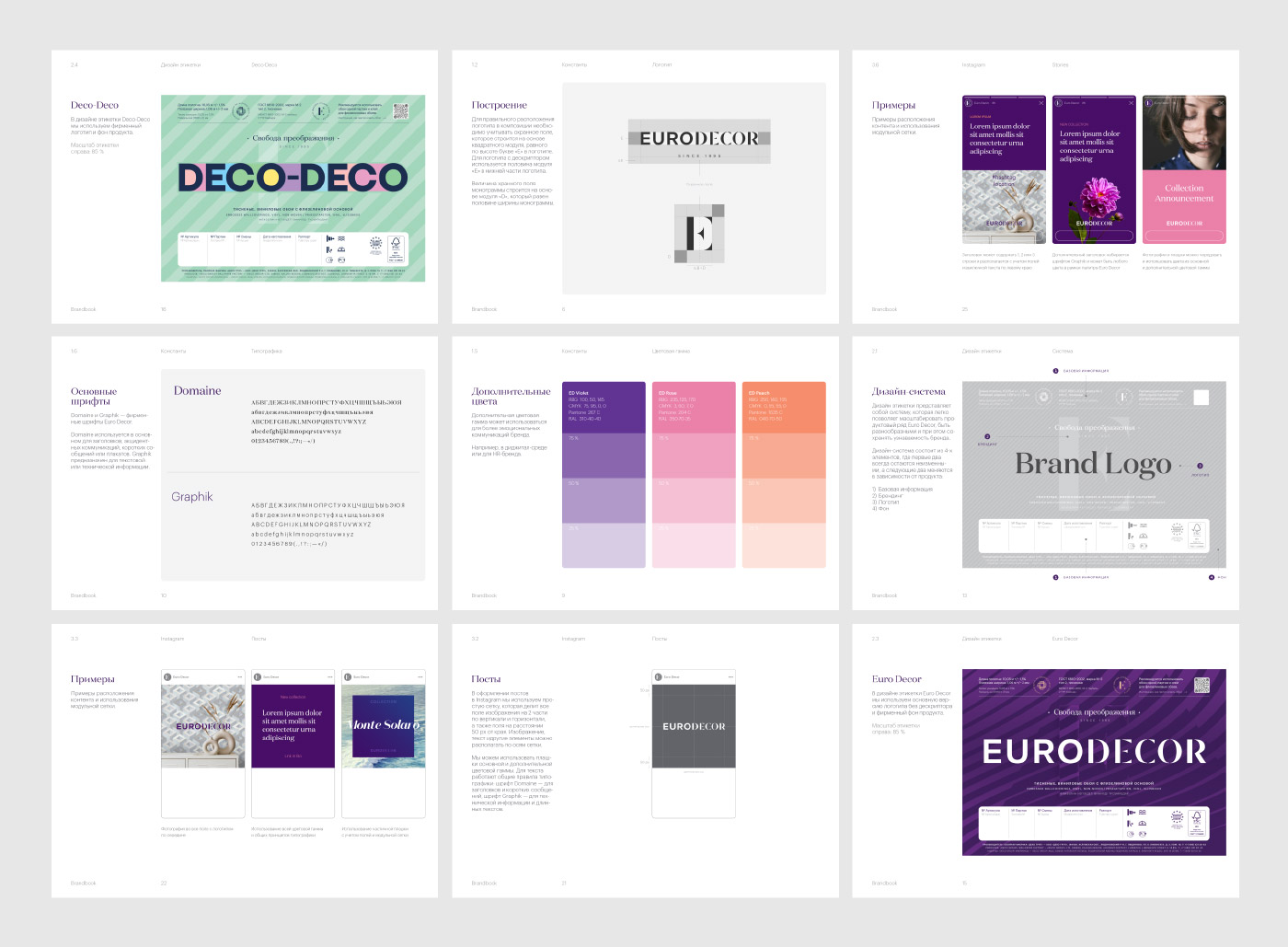
Task: Click the large E monogram under the EURODECOR construction logo
Action: coord(699,233)
